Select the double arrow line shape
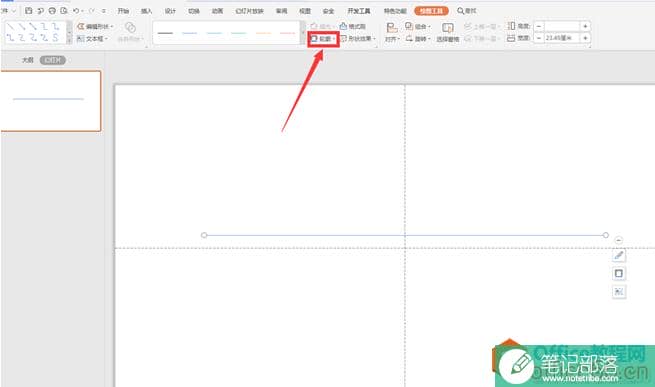 point(33,26)
